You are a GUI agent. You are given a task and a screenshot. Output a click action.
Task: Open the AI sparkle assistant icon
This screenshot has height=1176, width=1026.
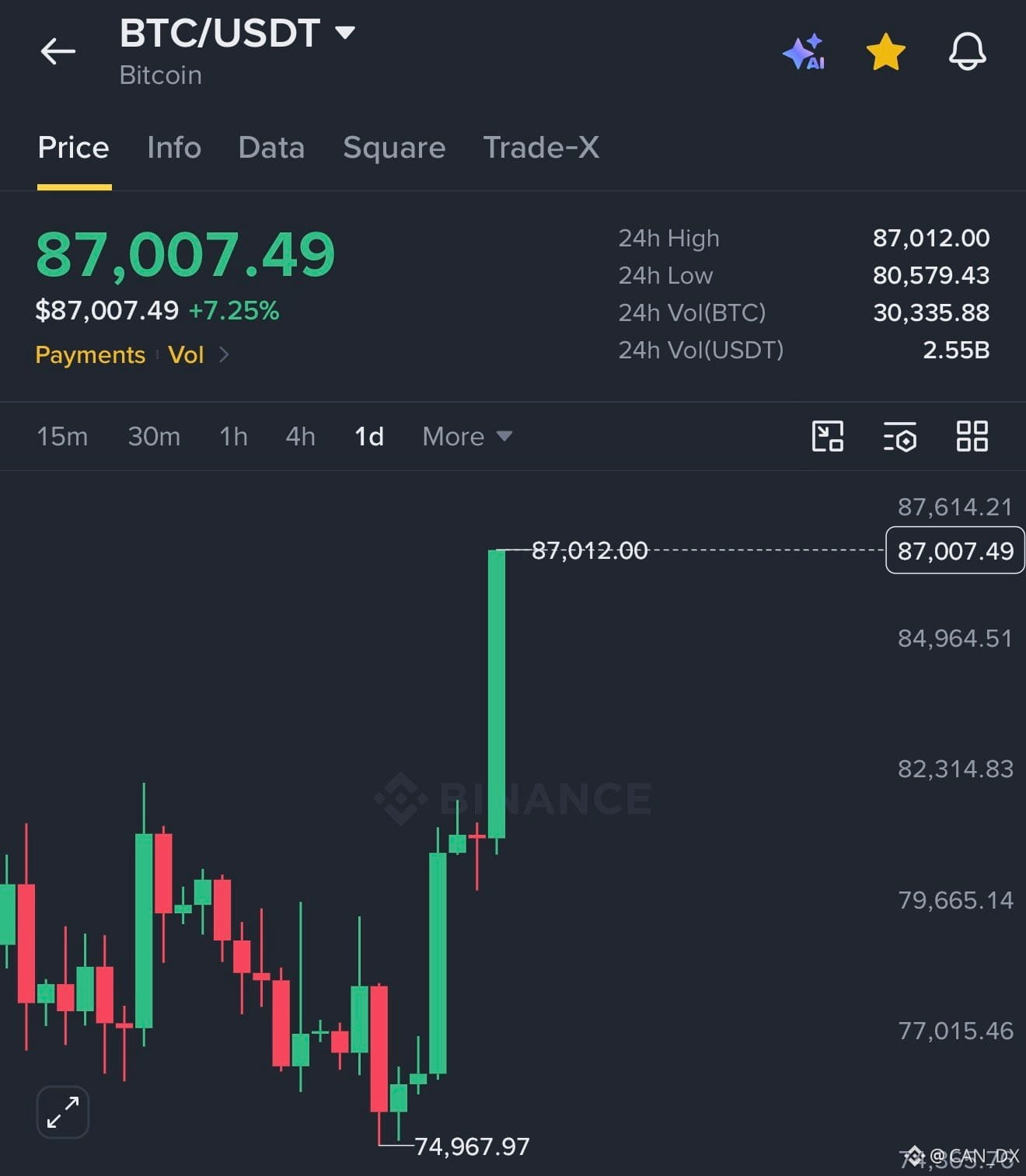[x=804, y=52]
